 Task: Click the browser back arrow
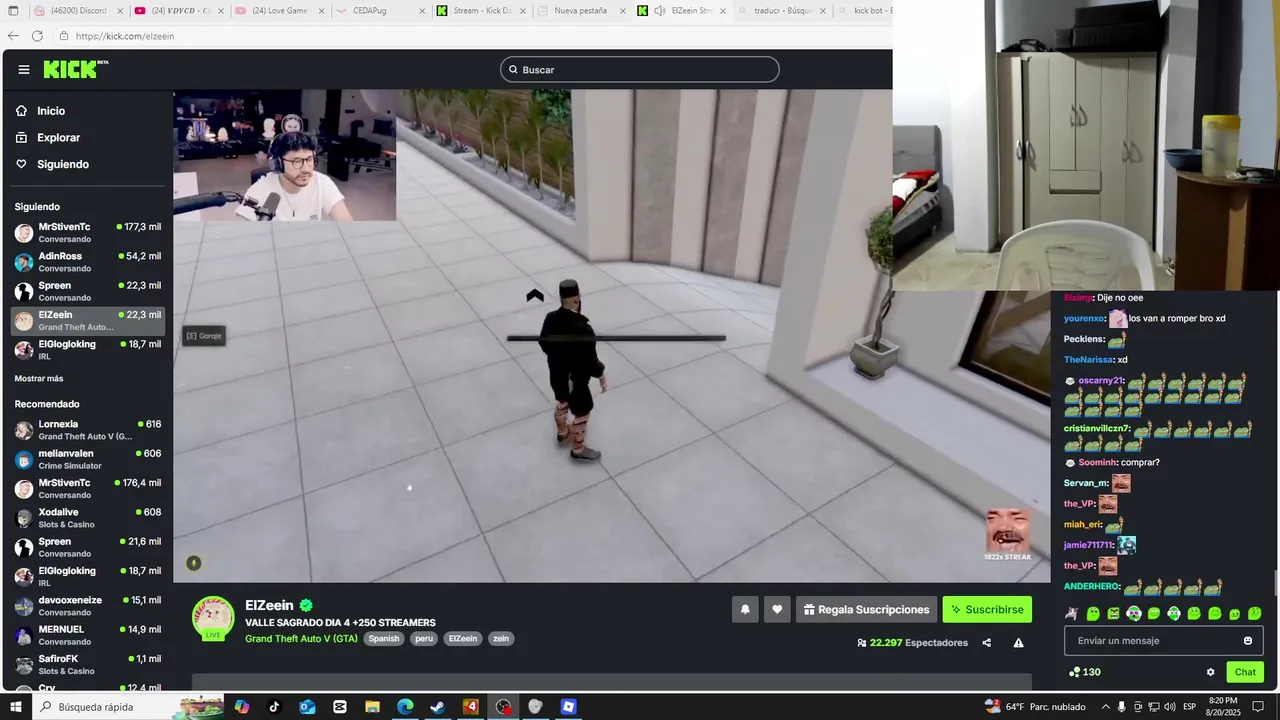tap(13, 36)
